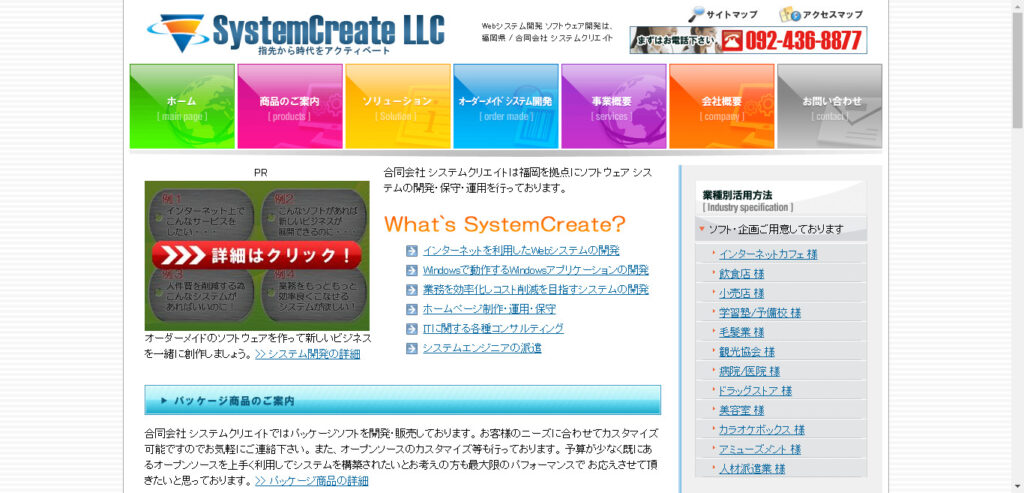Click the パッケージ商品のご案内 section header
Screen dimensions: 1024x493
[402, 400]
